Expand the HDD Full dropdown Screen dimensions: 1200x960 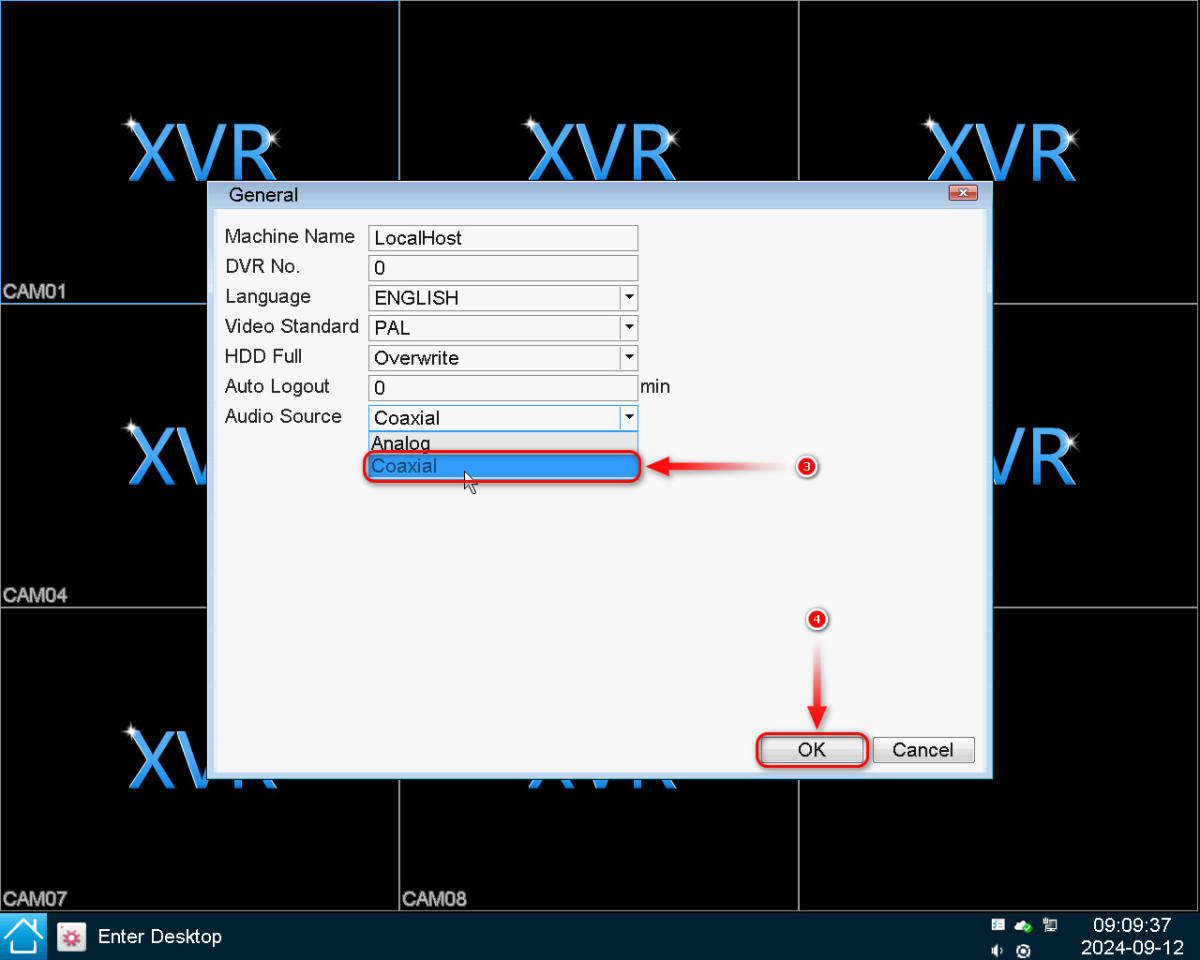(x=628, y=358)
